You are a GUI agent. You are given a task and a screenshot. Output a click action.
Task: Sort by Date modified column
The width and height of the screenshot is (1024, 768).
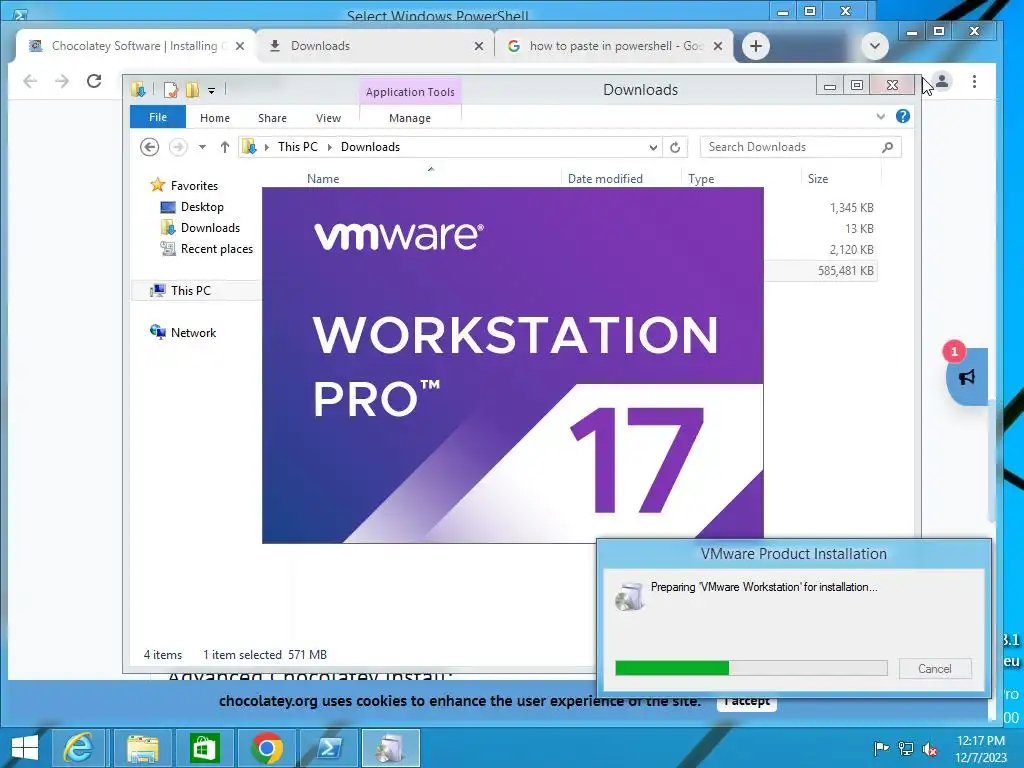(x=605, y=178)
